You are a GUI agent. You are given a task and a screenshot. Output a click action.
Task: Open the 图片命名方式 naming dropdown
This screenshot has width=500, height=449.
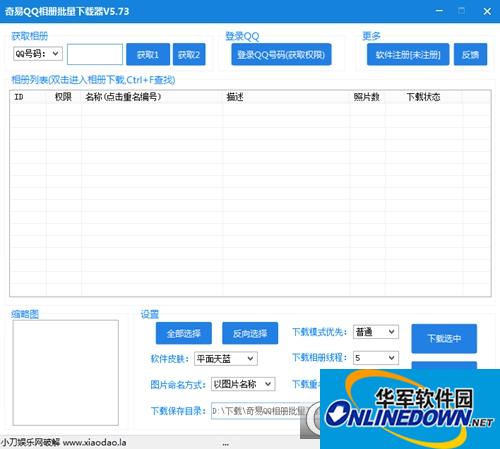click(x=243, y=384)
